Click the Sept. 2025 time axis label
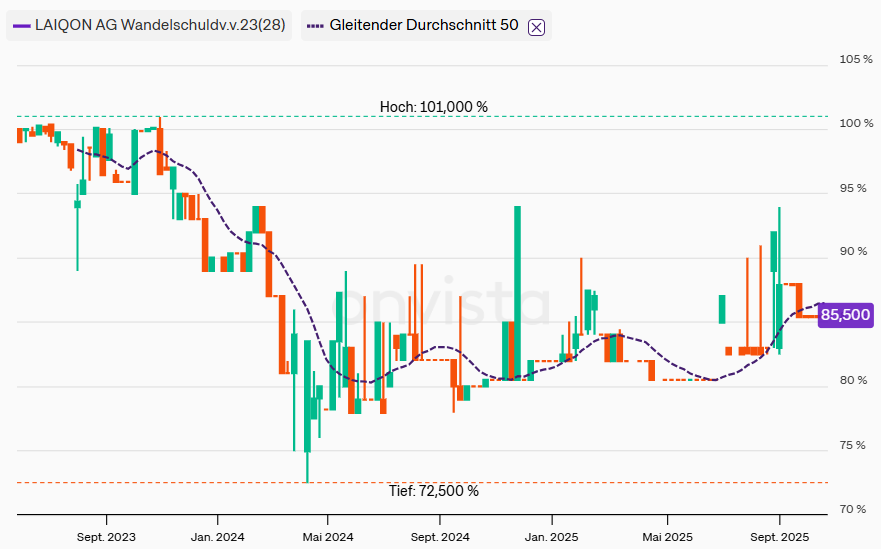Image resolution: width=881 pixels, height=549 pixels. [780, 536]
